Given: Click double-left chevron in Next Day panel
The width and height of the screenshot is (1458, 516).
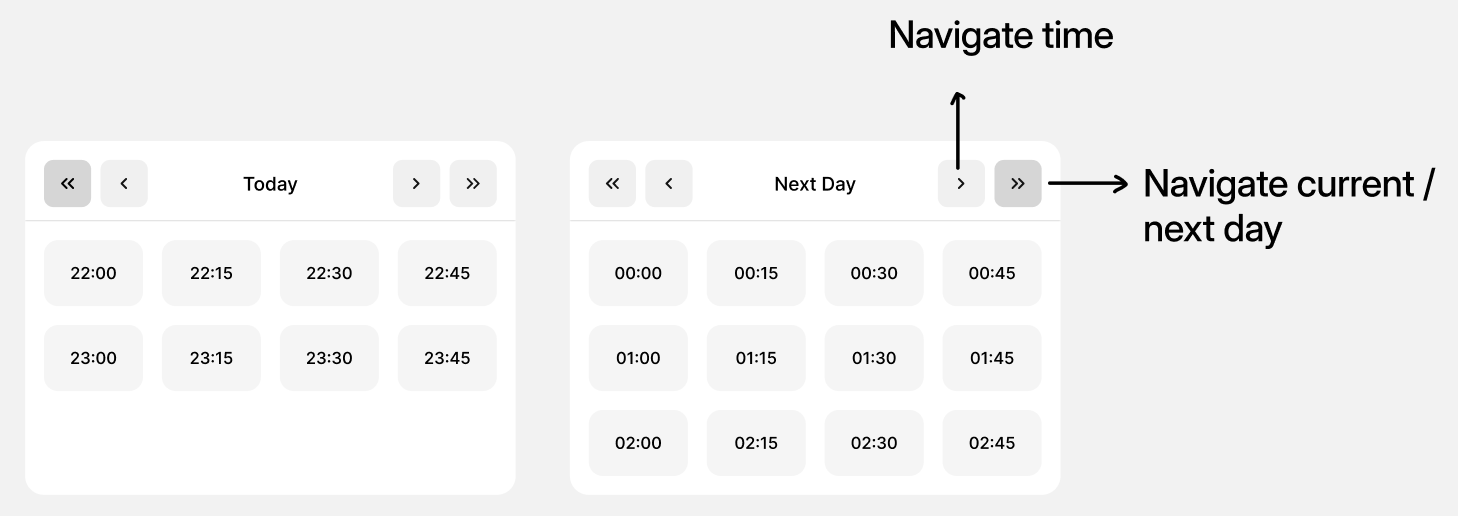Looking at the screenshot, I should tap(612, 184).
